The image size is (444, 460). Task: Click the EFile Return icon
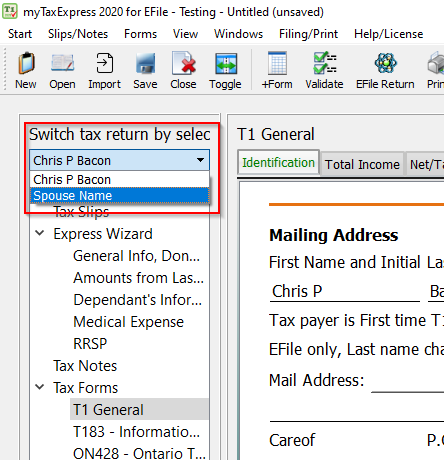tap(385, 71)
